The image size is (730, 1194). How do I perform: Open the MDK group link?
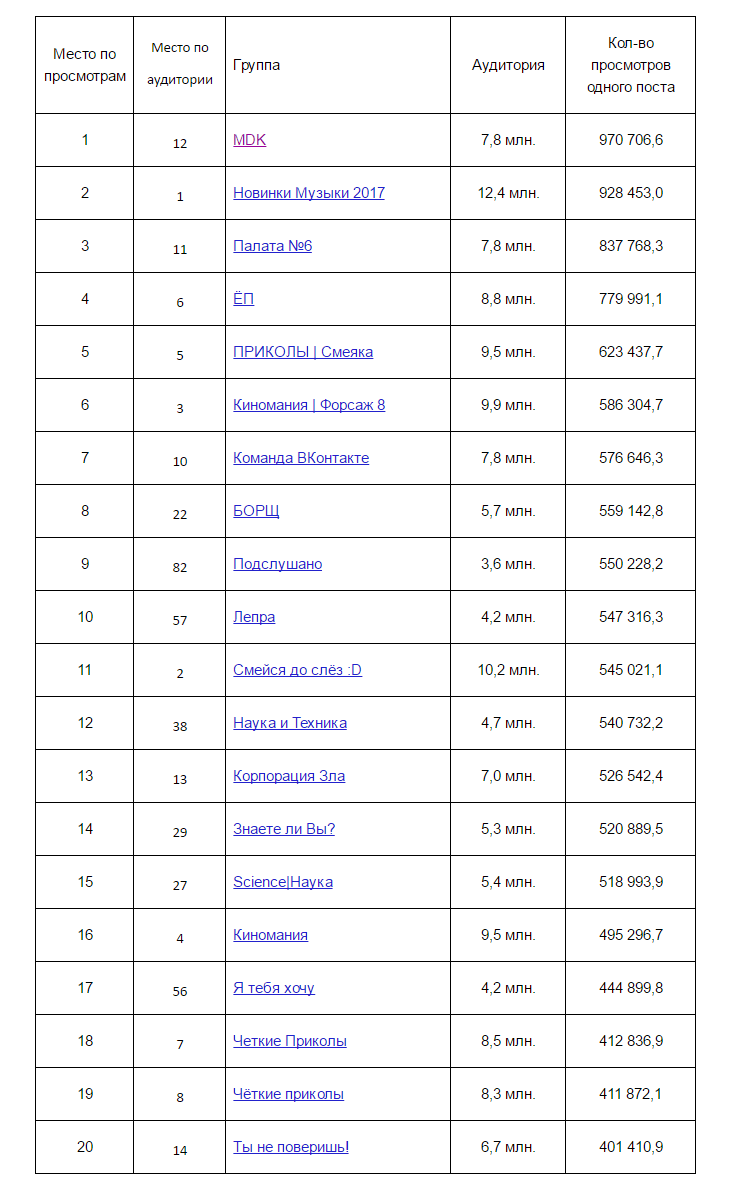click(249, 140)
